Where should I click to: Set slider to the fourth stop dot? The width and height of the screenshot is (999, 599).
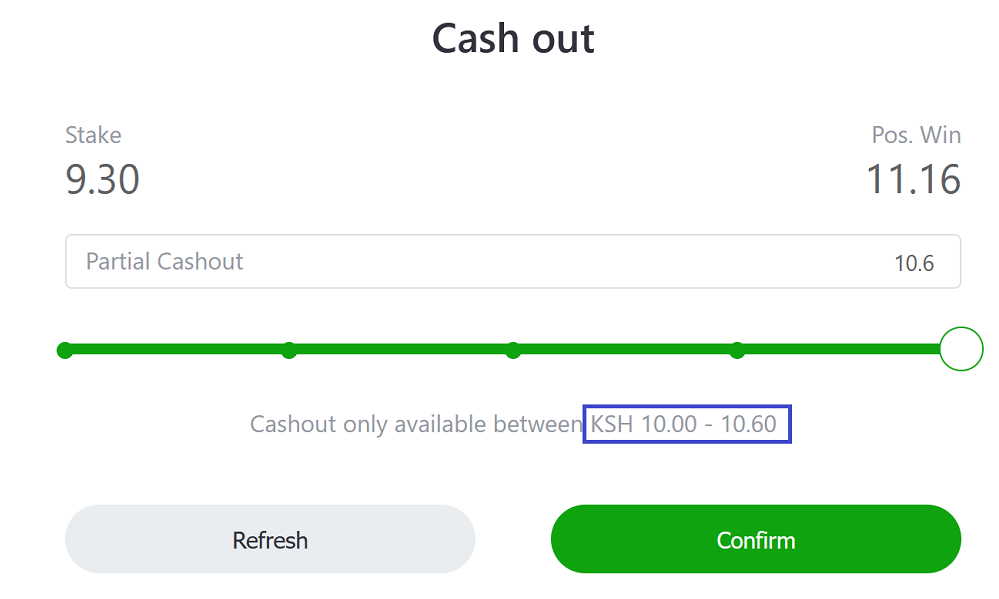(x=737, y=350)
